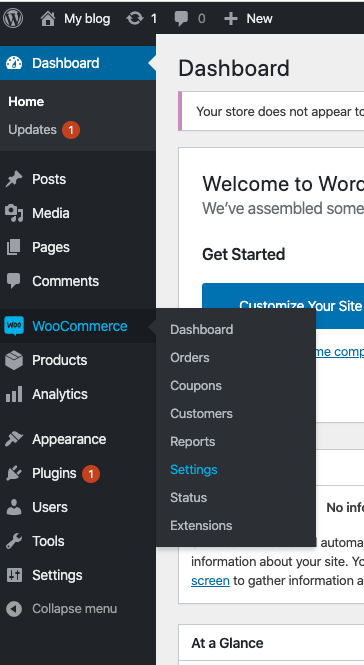
Task: Click the Plugins update count badge
Action: [x=91, y=474]
